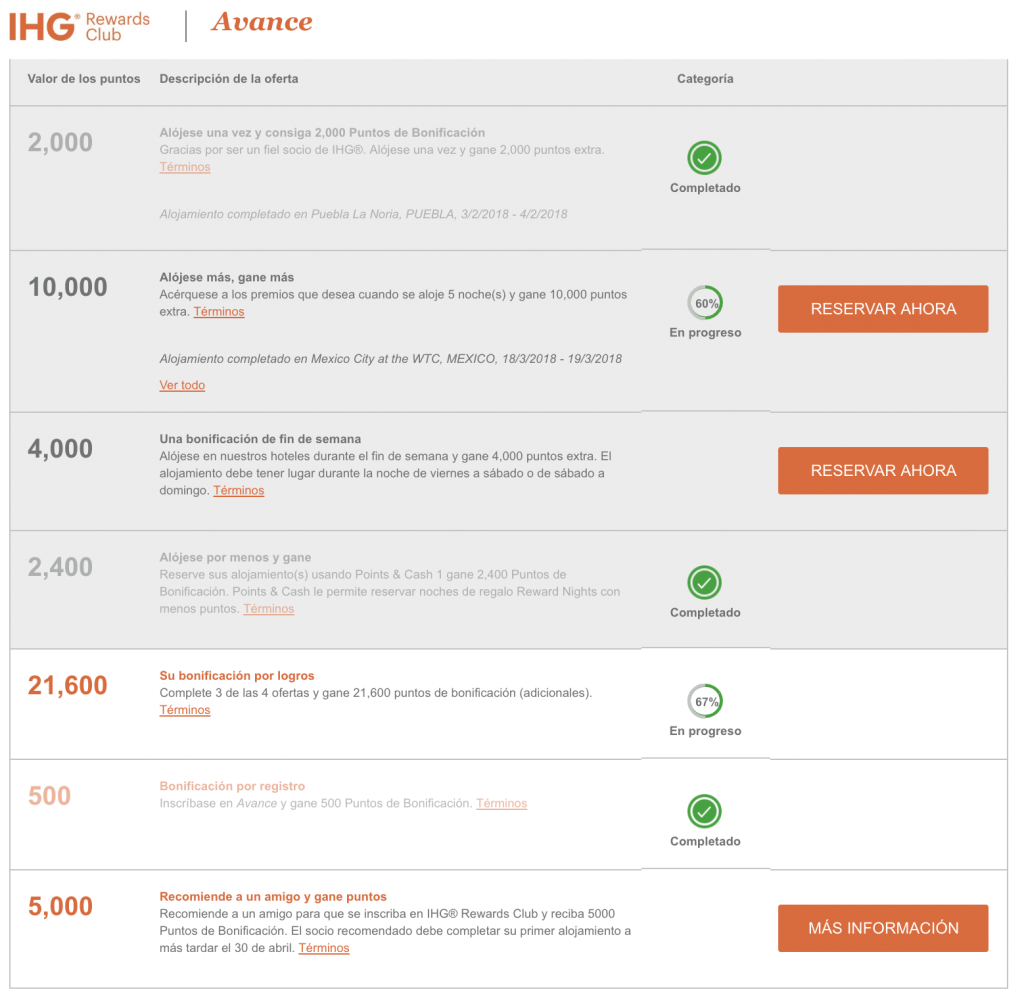Expand stays list with Ver todo link
The image size is (1024, 998).
[x=182, y=385]
